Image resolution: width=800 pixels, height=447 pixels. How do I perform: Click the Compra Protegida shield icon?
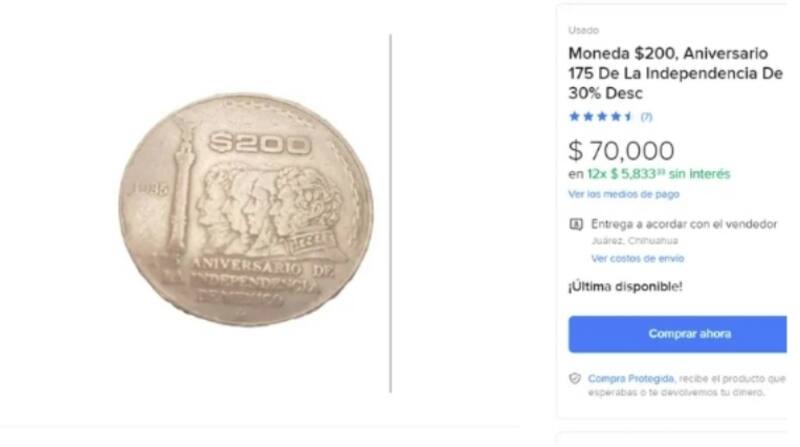tap(575, 379)
